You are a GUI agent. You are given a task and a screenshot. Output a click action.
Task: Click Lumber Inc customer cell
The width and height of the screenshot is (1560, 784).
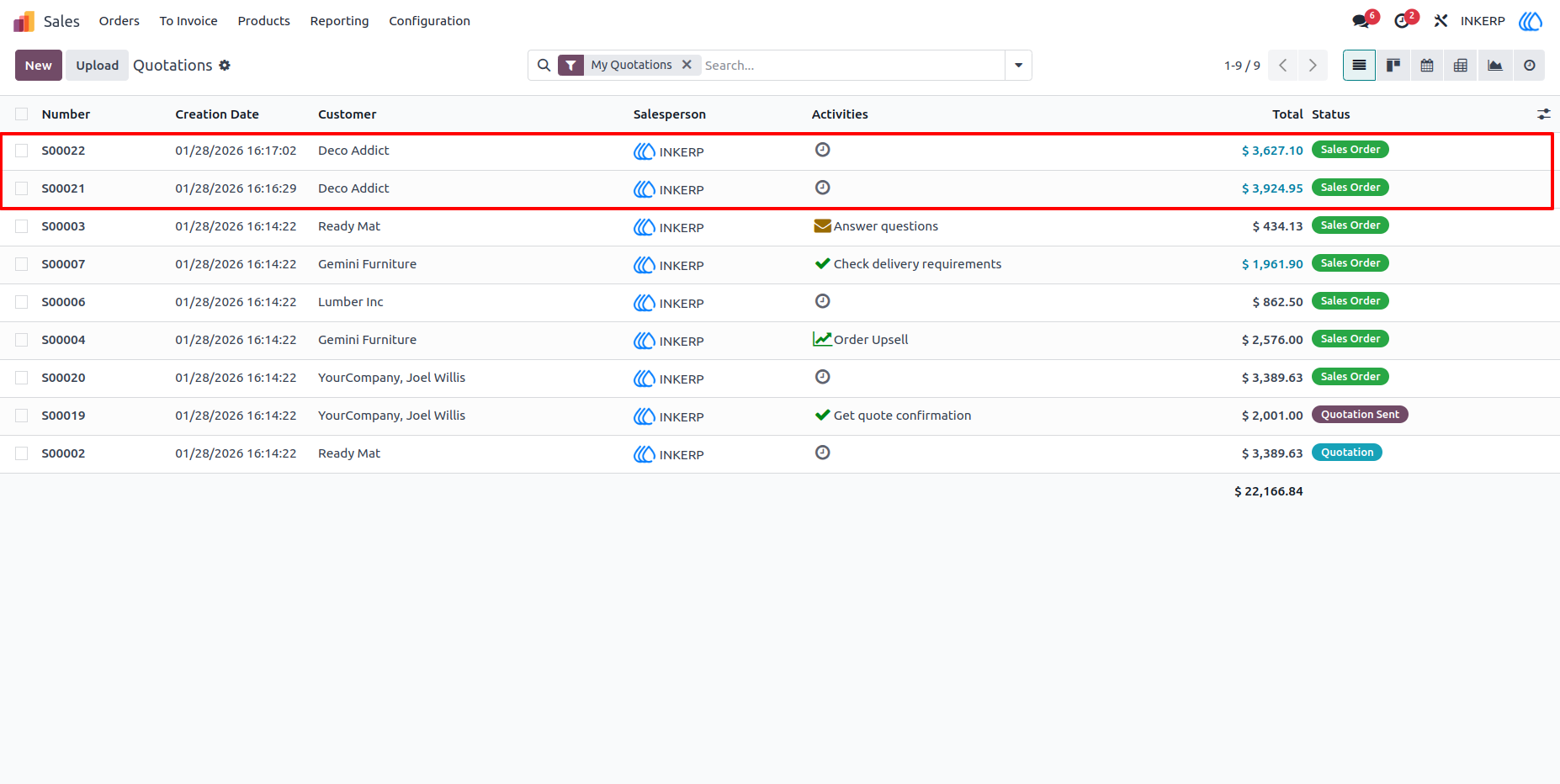tap(350, 302)
